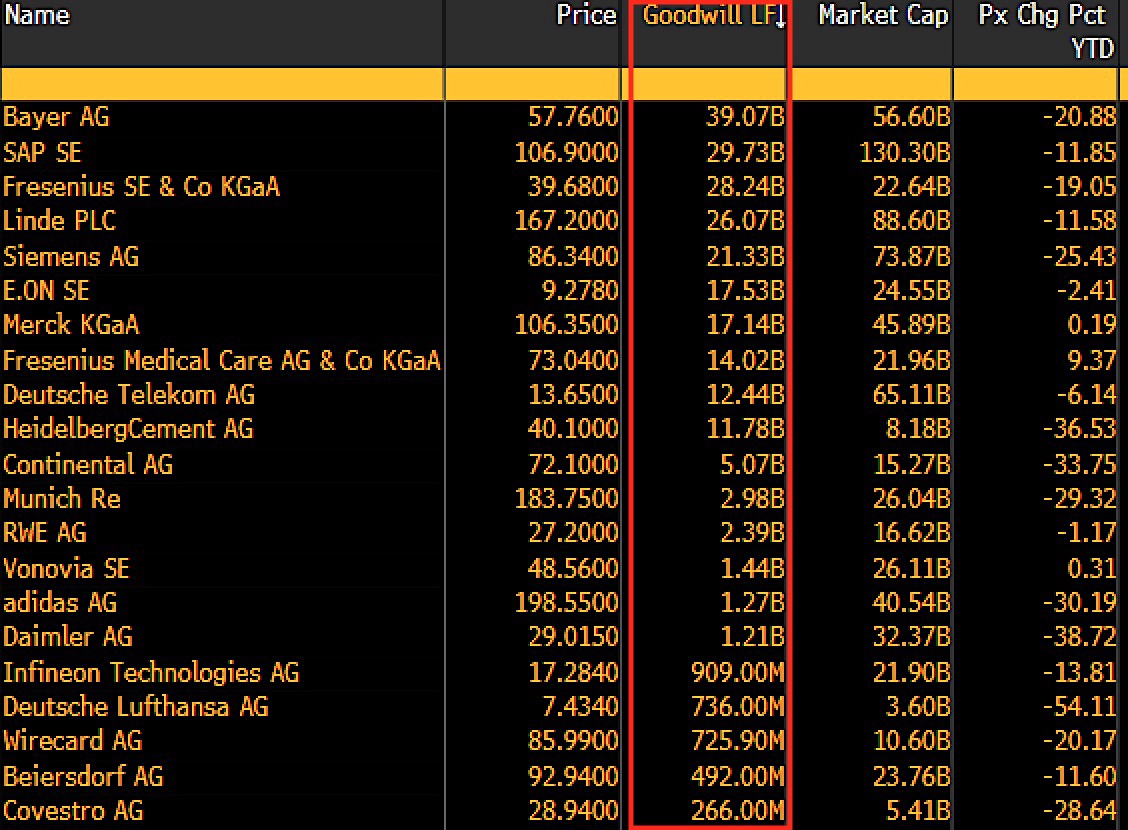Screen dimensions: 1128x830
Task: Click Fresenius SE goodwill value 28.24B
Action: 745,186
